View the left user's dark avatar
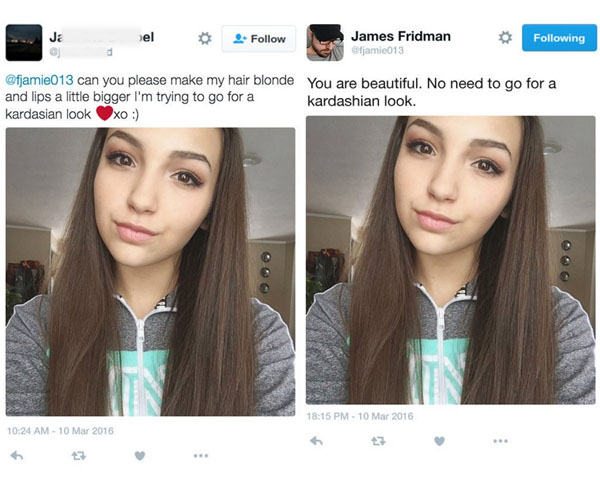Viewport: 600px width, 485px height. point(24,42)
